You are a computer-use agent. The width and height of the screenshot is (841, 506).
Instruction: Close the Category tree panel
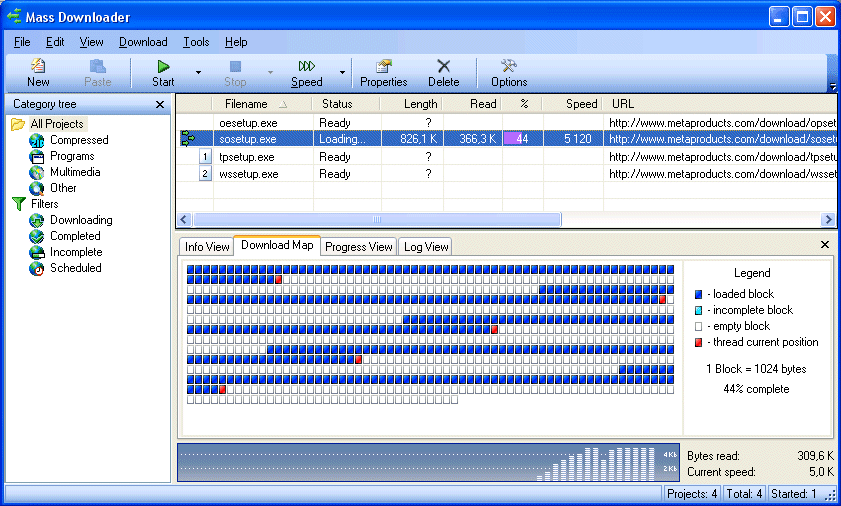tap(160, 104)
